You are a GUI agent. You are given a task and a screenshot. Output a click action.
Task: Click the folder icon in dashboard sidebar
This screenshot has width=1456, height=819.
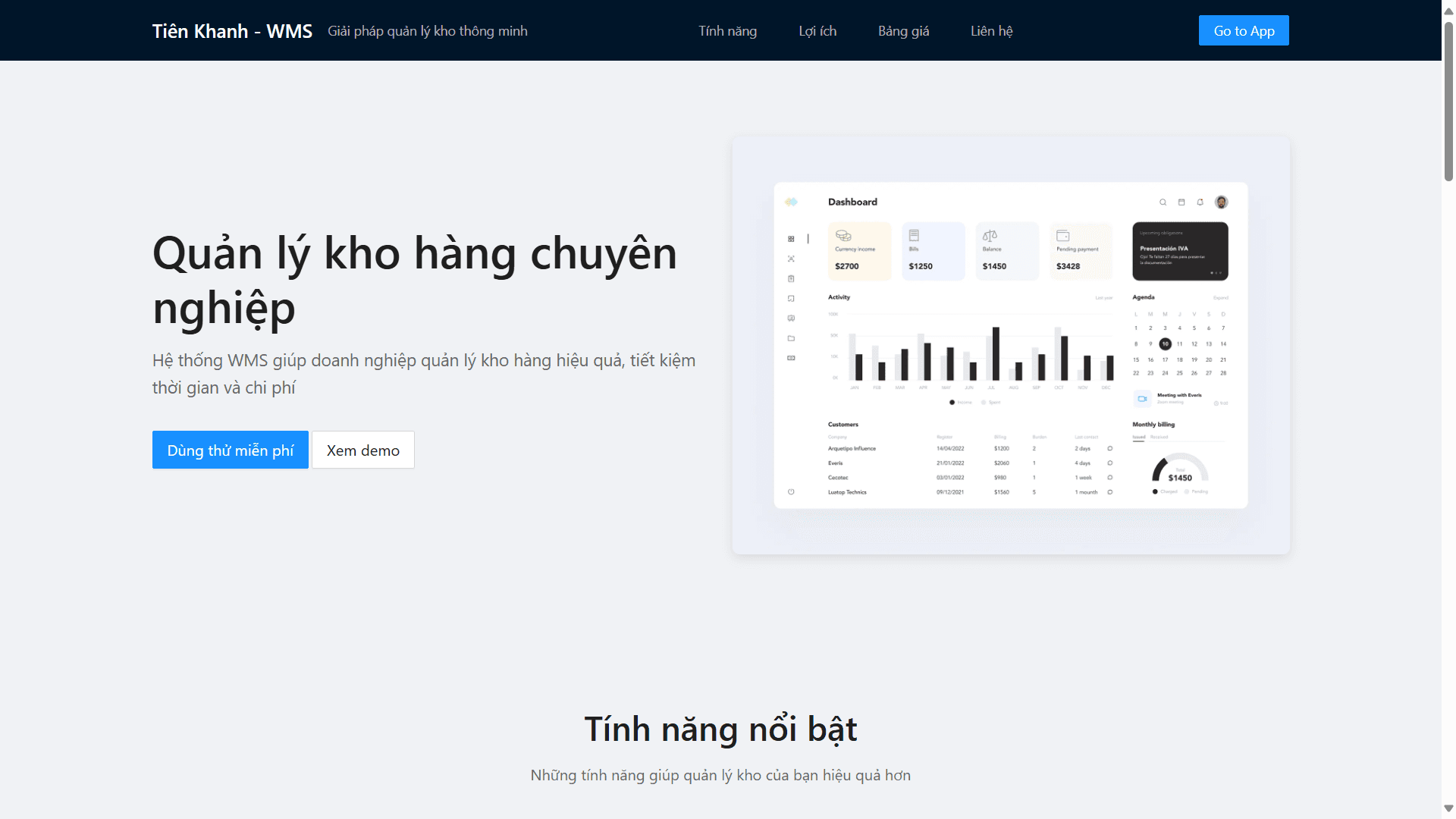tap(791, 338)
